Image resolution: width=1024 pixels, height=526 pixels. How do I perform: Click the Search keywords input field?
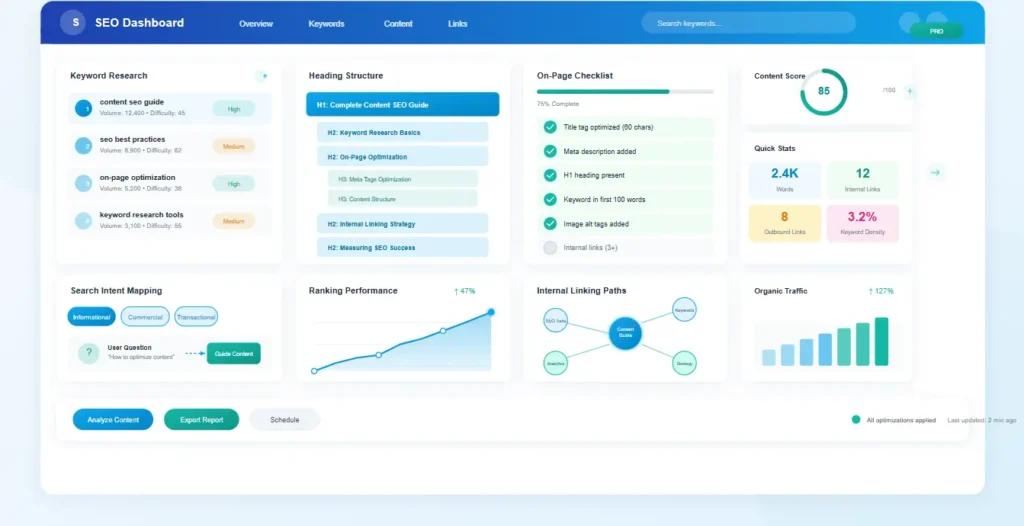748,23
